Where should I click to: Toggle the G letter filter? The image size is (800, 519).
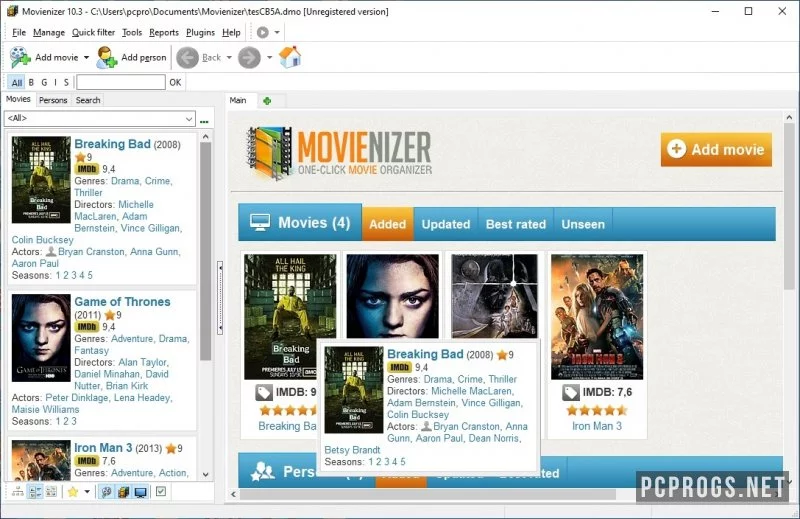click(x=44, y=82)
